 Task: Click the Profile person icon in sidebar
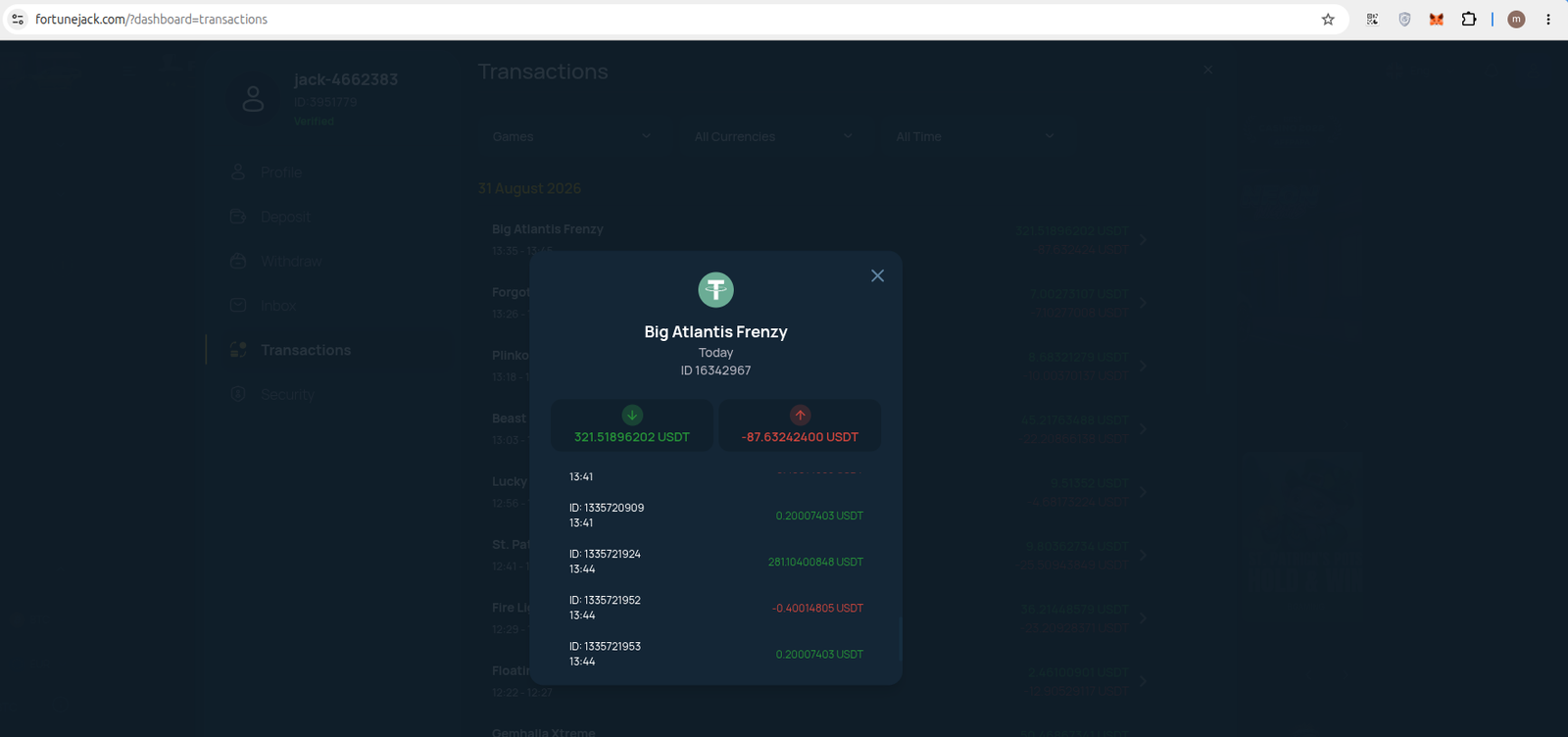coord(238,172)
